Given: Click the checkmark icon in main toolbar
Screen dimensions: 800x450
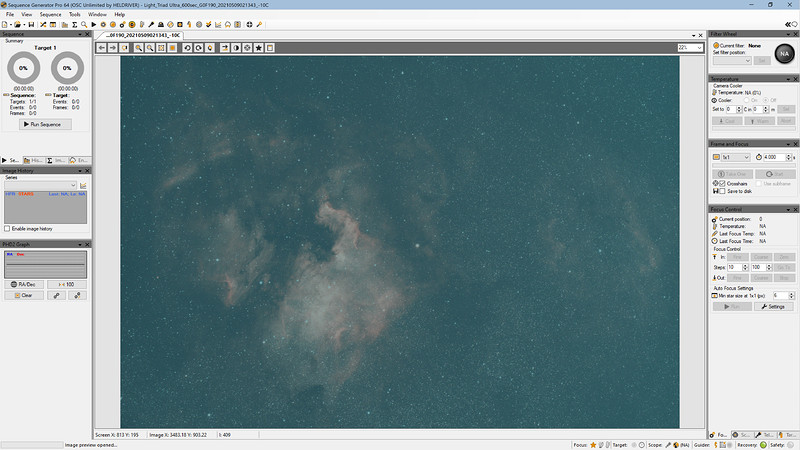Looking at the screenshot, I should [209, 24].
